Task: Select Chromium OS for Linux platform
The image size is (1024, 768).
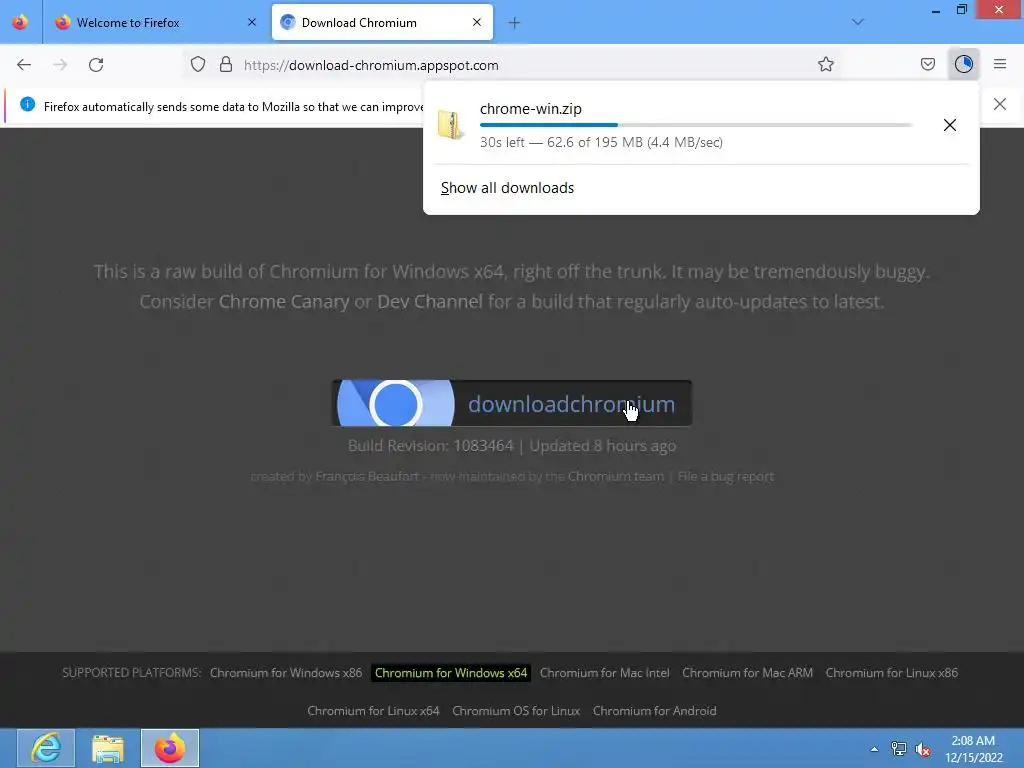Action: (516, 711)
